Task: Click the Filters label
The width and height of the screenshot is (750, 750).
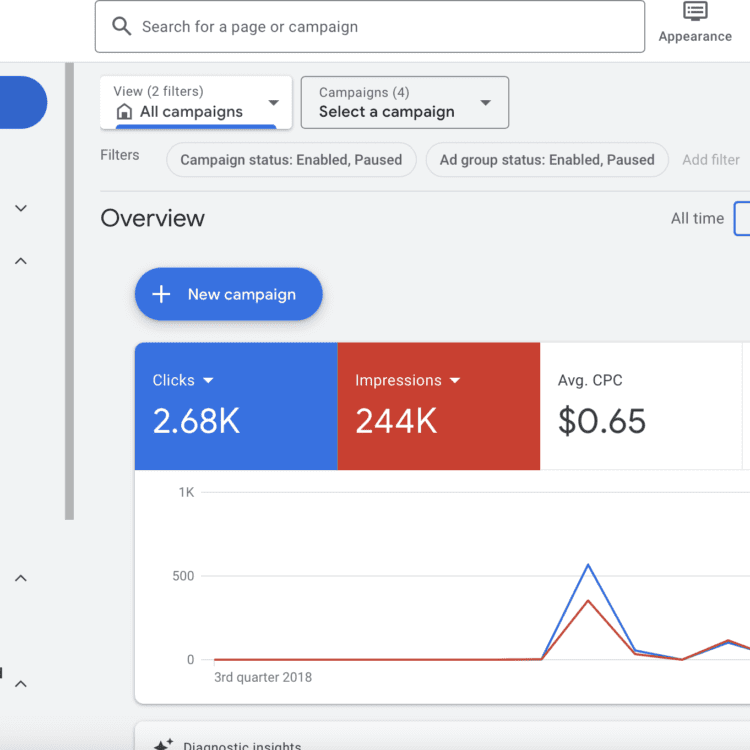Action: tap(120, 155)
